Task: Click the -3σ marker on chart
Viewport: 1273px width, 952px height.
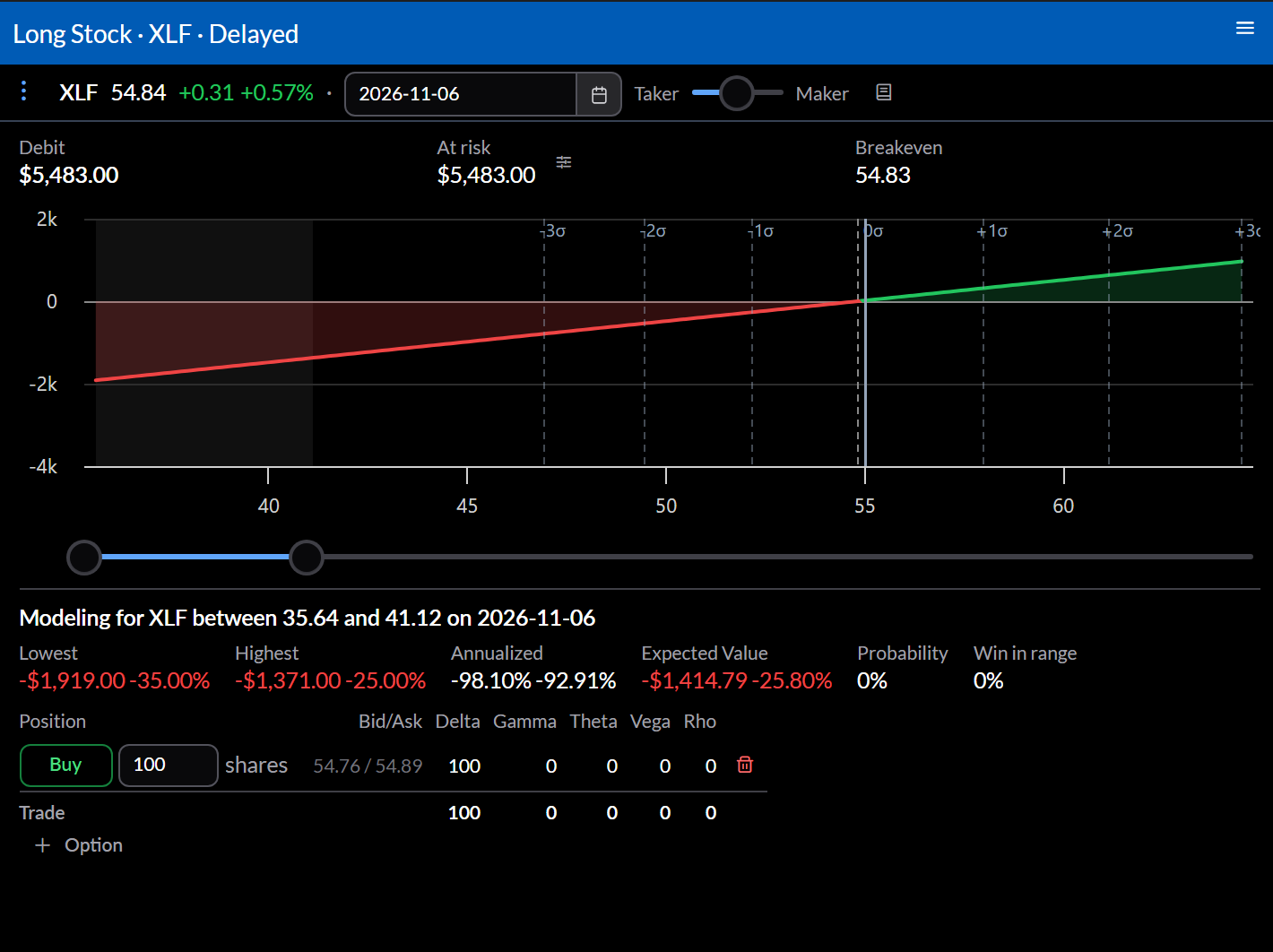Action: 553,231
